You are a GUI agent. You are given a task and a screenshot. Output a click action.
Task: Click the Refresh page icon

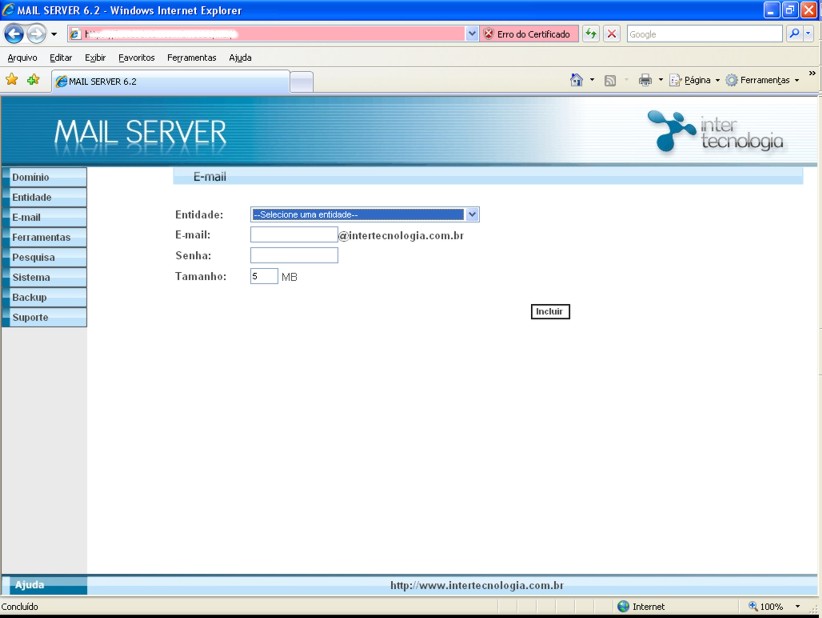(591, 34)
